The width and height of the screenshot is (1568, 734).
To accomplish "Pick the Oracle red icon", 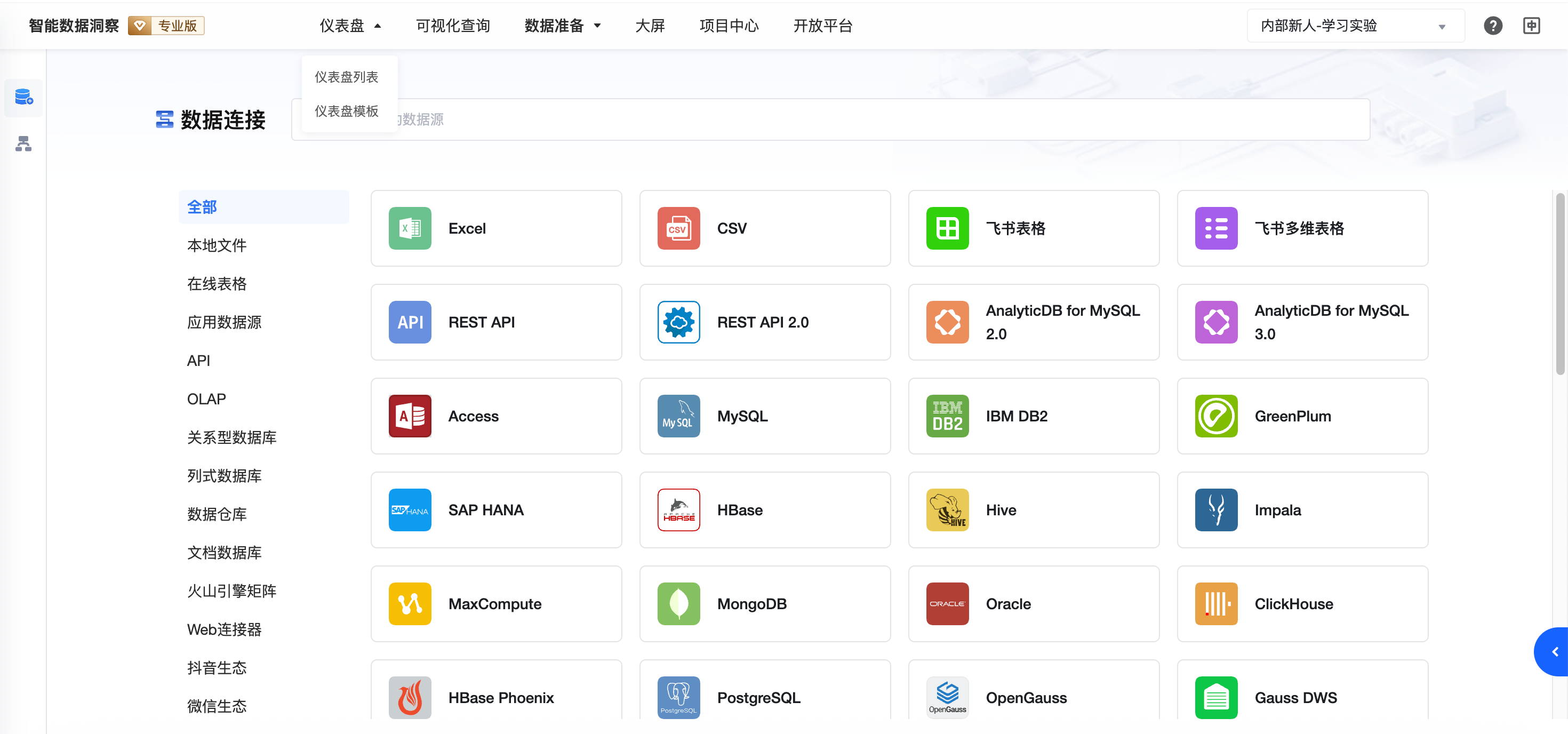I will pyautogui.click(x=947, y=603).
